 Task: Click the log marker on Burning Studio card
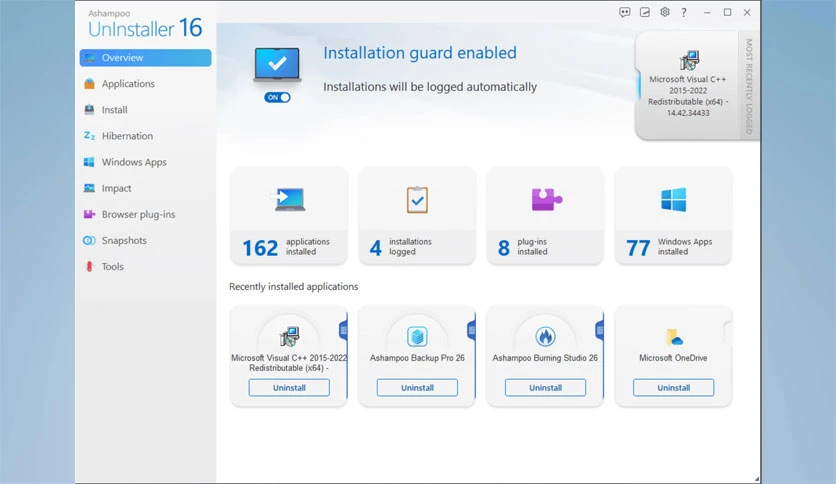click(x=600, y=330)
